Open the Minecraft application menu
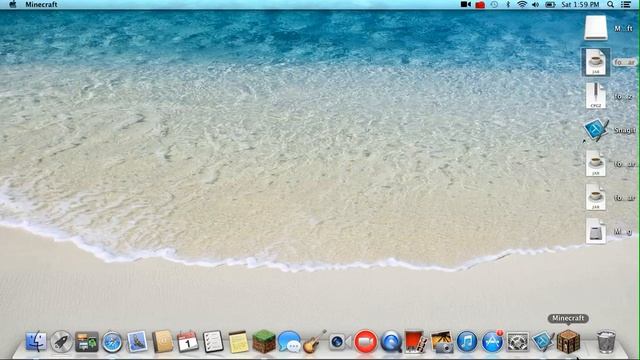The height and width of the screenshot is (360, 640). point(41,4)
